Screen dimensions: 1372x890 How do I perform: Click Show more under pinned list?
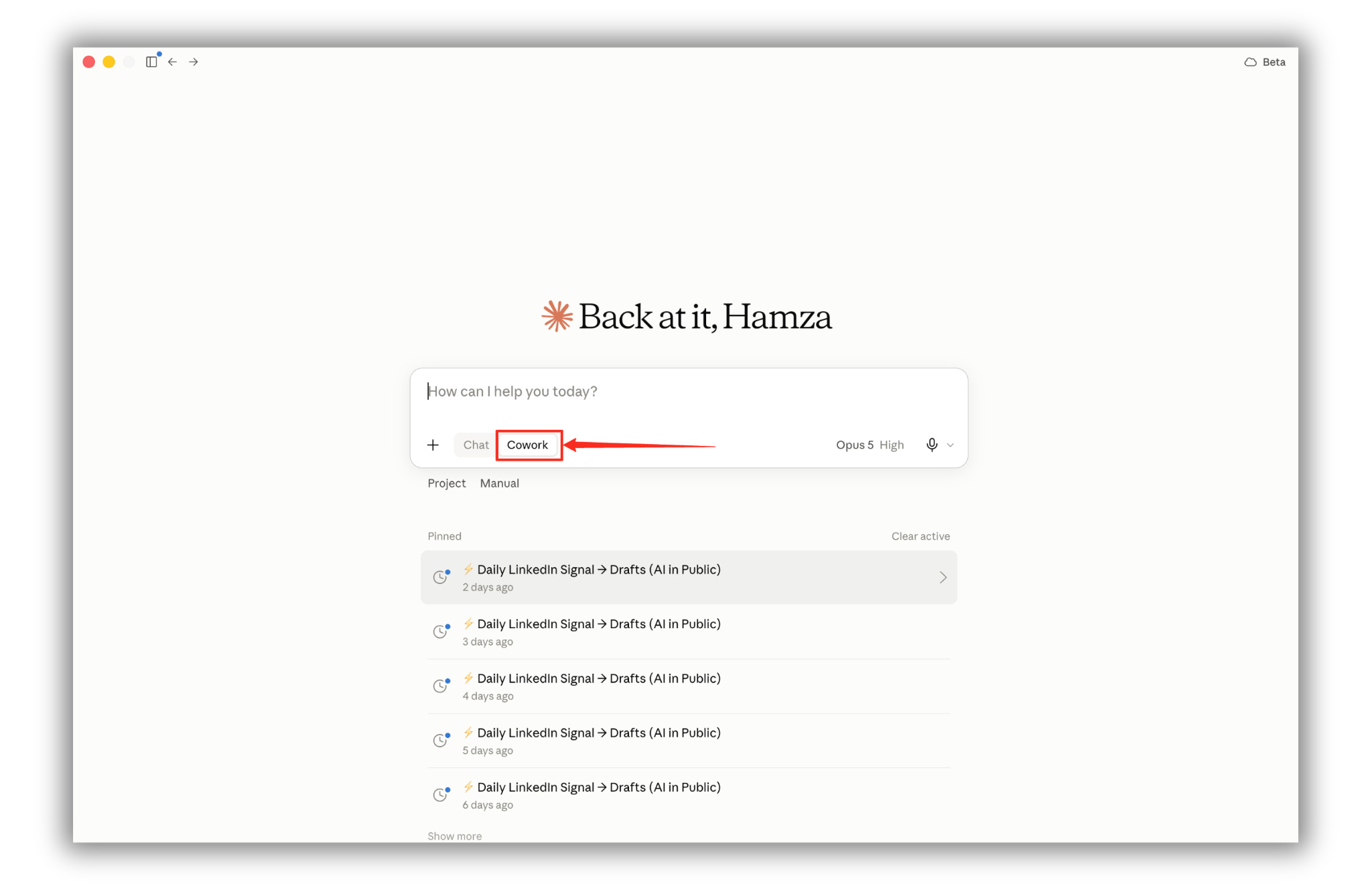[x=454, y=836]
